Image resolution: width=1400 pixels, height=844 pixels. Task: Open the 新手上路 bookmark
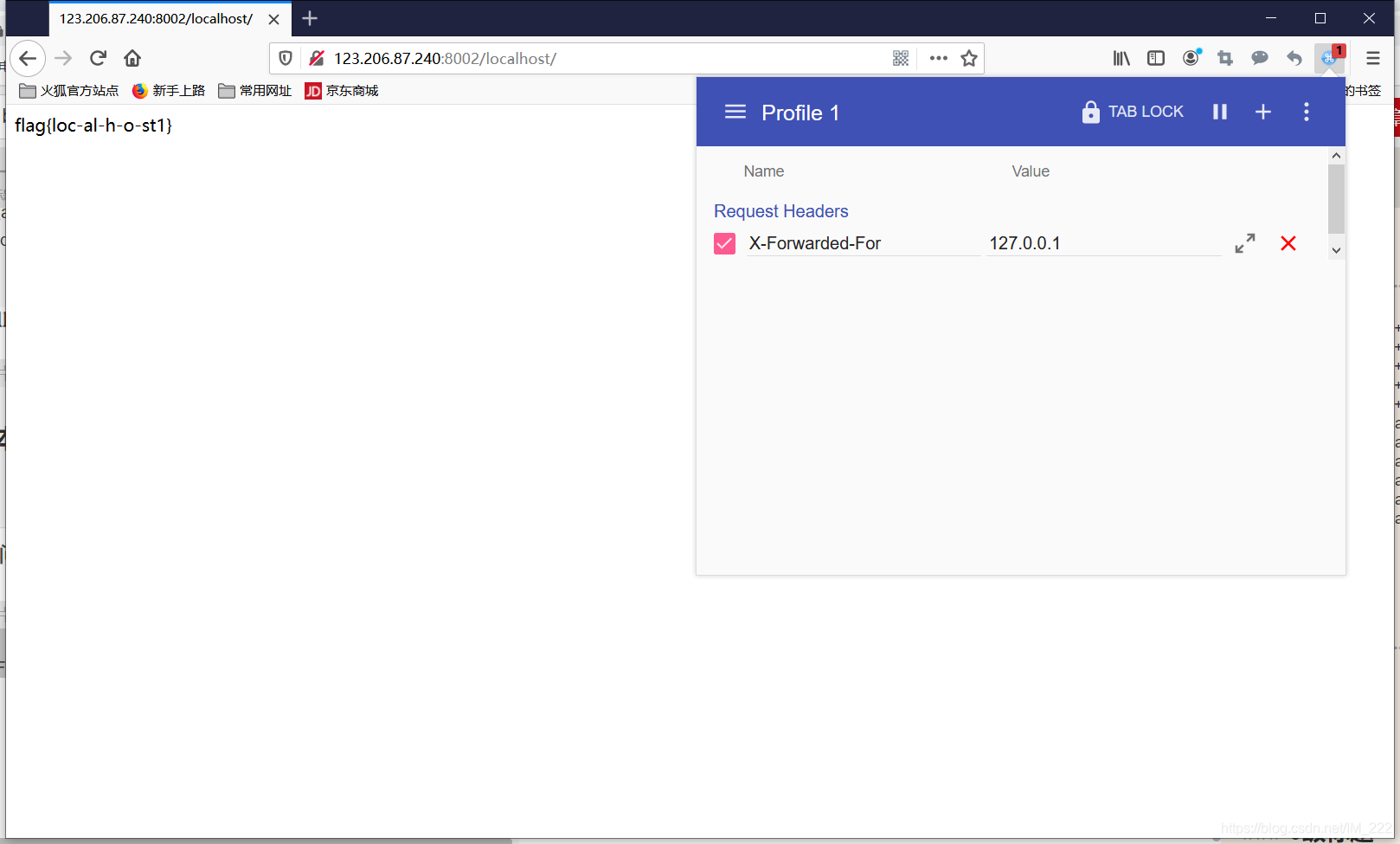[x=169, y=91]
